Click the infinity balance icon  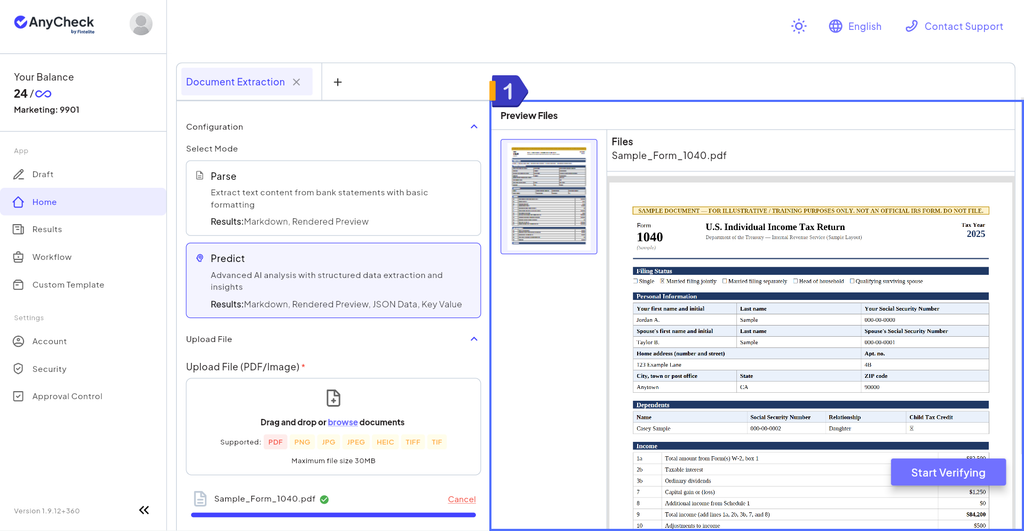point(43,94)
